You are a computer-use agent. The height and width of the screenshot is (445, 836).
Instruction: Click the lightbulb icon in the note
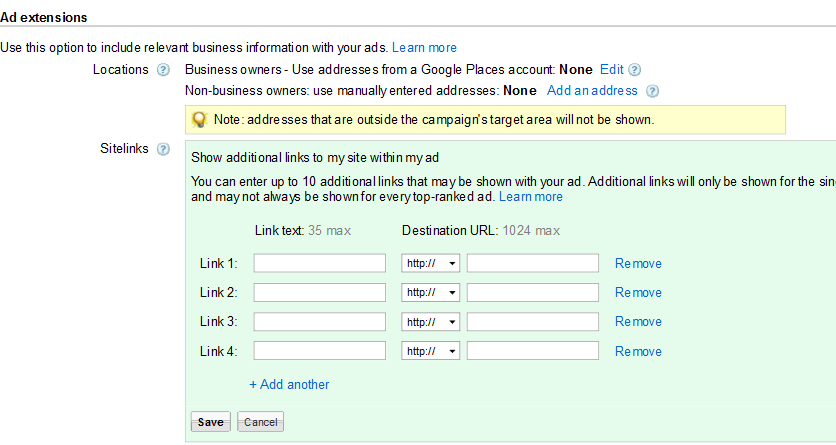coord(199,120)
